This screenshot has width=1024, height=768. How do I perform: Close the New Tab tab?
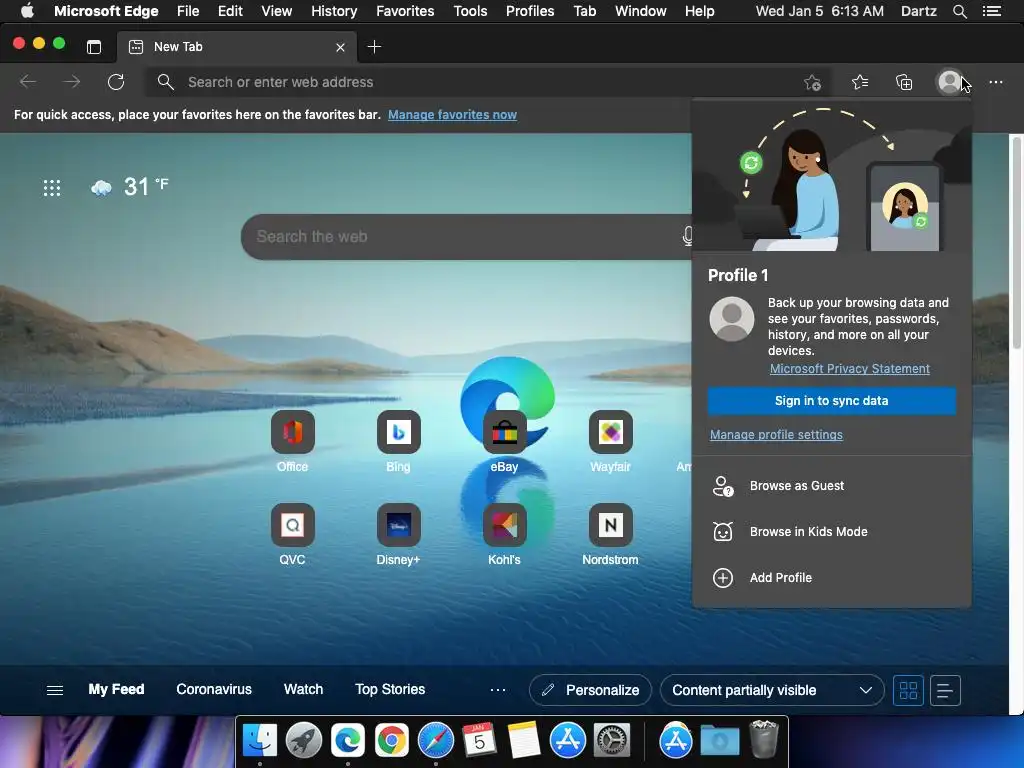[340, 47]
